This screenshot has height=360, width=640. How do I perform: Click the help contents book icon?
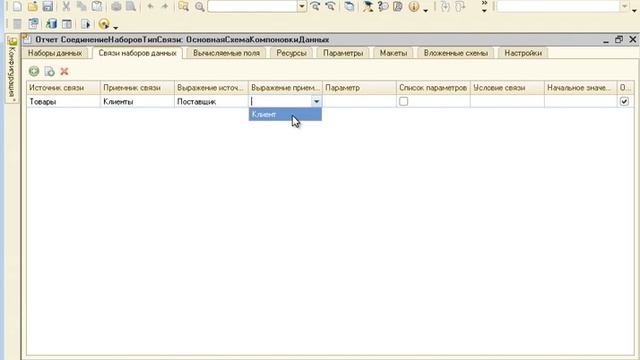398,6
